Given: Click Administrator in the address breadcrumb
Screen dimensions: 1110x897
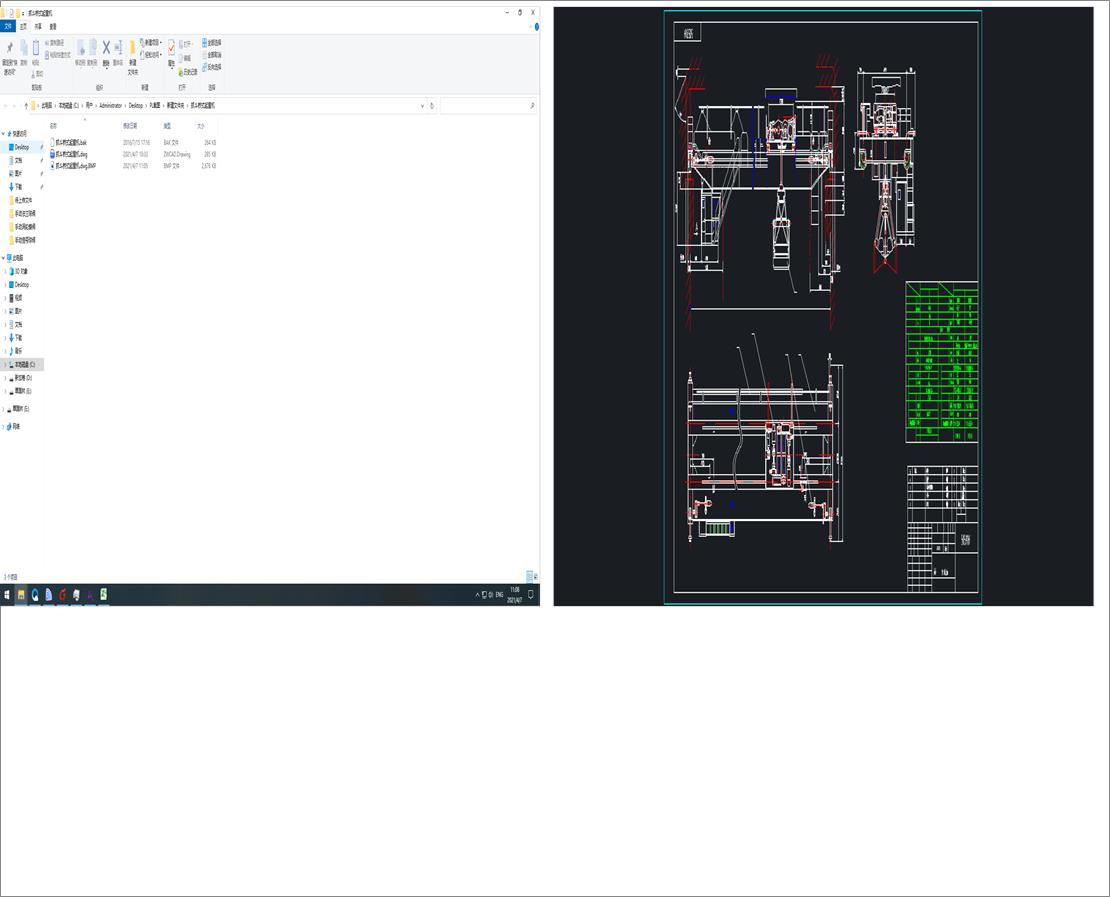Looking at the screenshot, I should pos(110,105).
